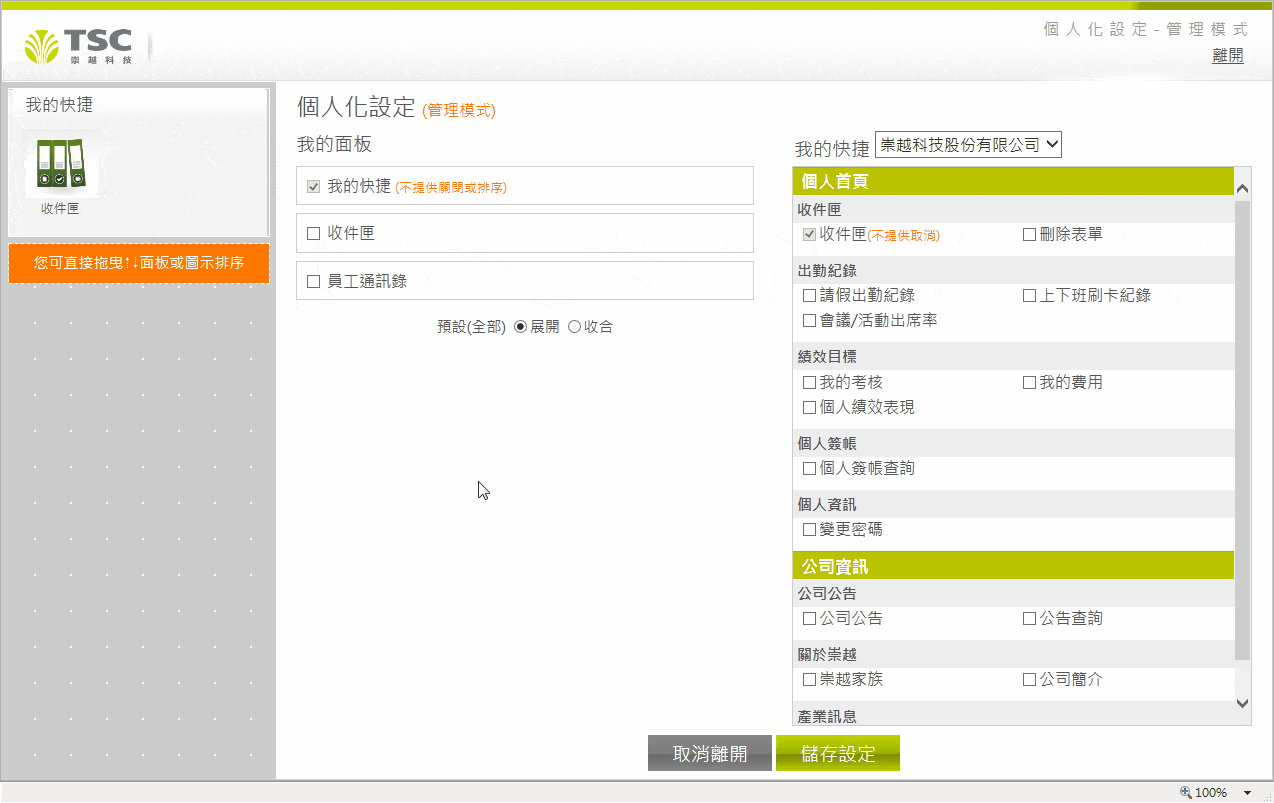Check the 刪除表單 shortcut option
Screen dimensions: 1274x803
1029,234
